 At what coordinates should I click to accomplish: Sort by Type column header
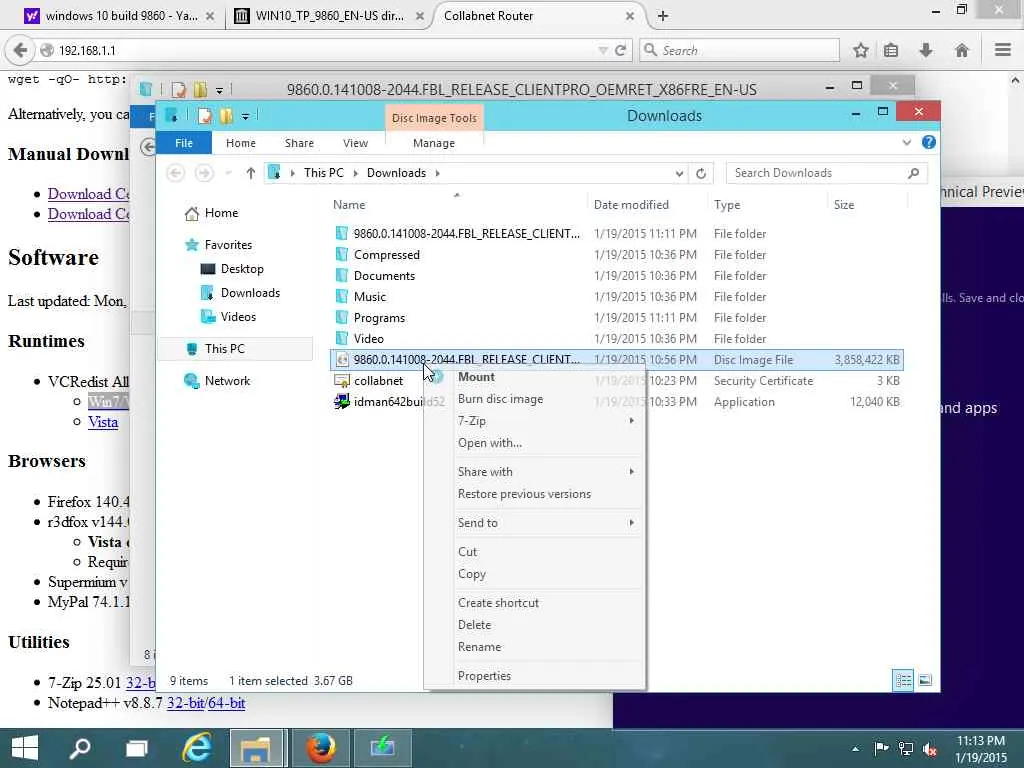click(727, 205)
